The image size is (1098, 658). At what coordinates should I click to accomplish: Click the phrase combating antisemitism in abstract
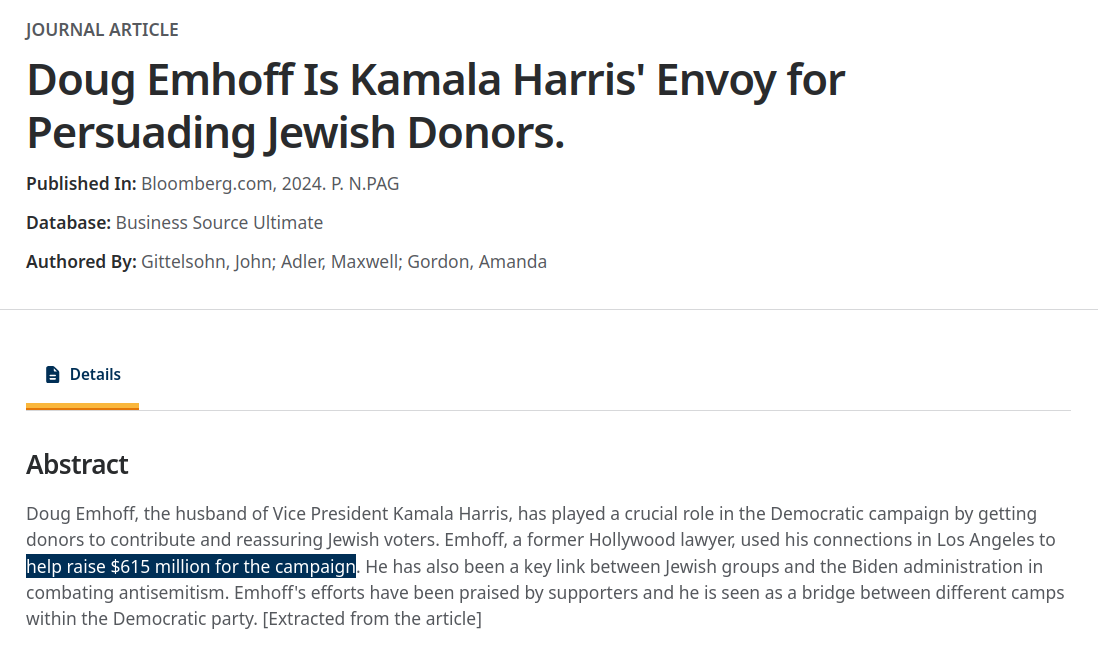127,593
